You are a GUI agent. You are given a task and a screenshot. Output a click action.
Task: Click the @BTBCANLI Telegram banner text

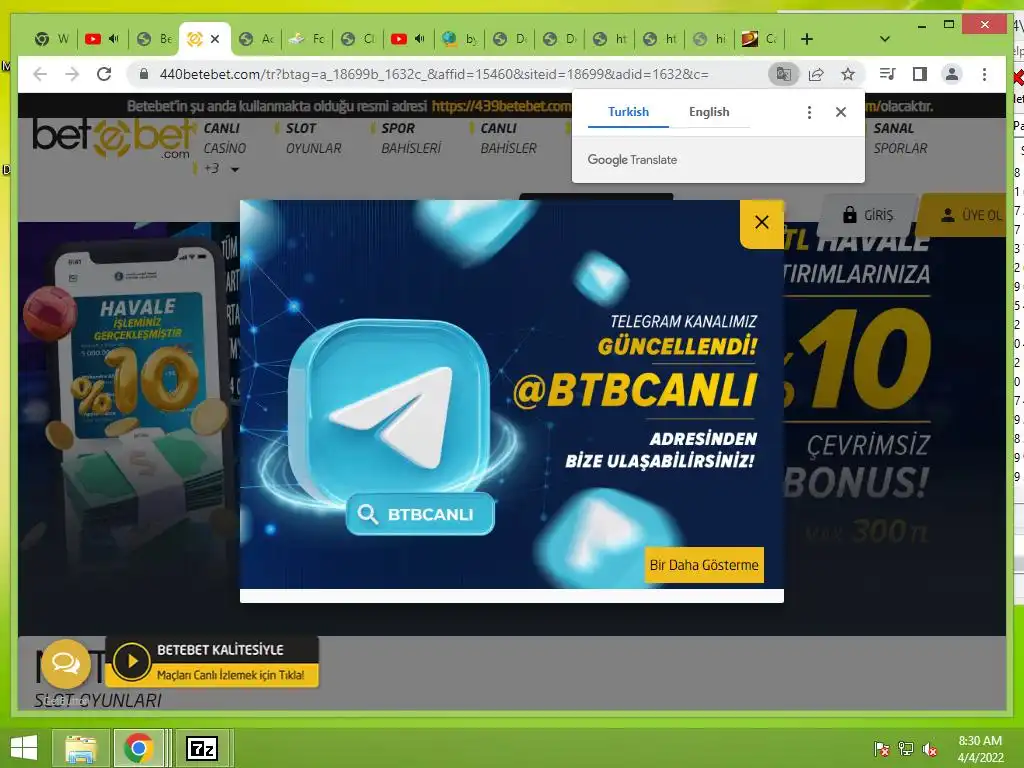click(x=635, y=391)
